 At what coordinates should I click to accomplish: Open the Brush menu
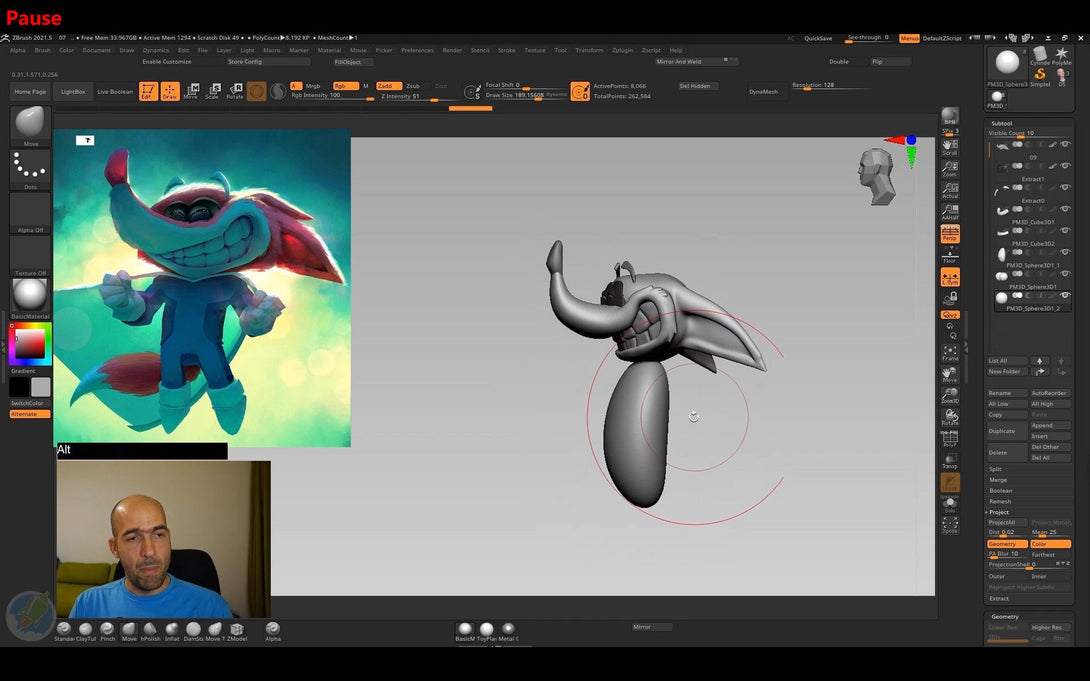coord(42,50)
